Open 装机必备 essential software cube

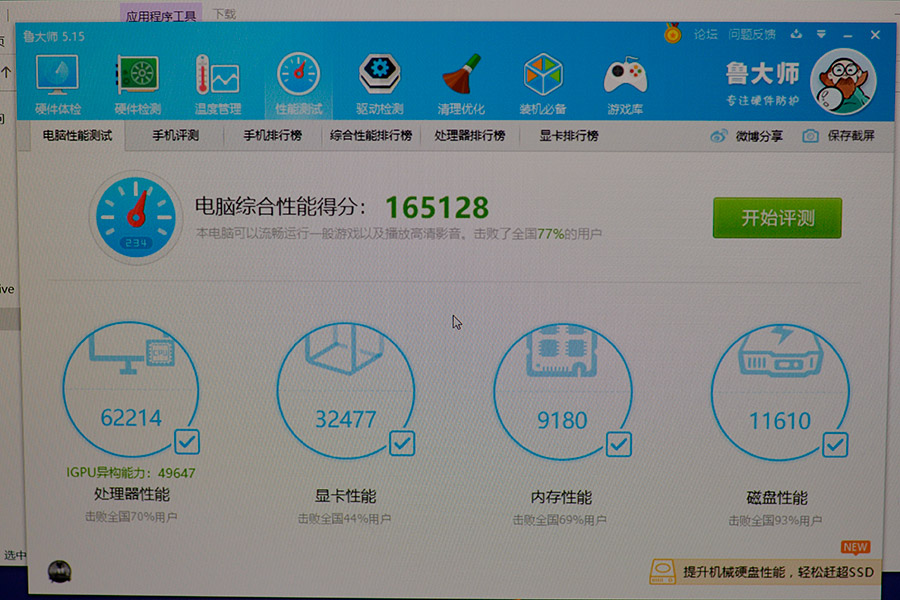542,84
